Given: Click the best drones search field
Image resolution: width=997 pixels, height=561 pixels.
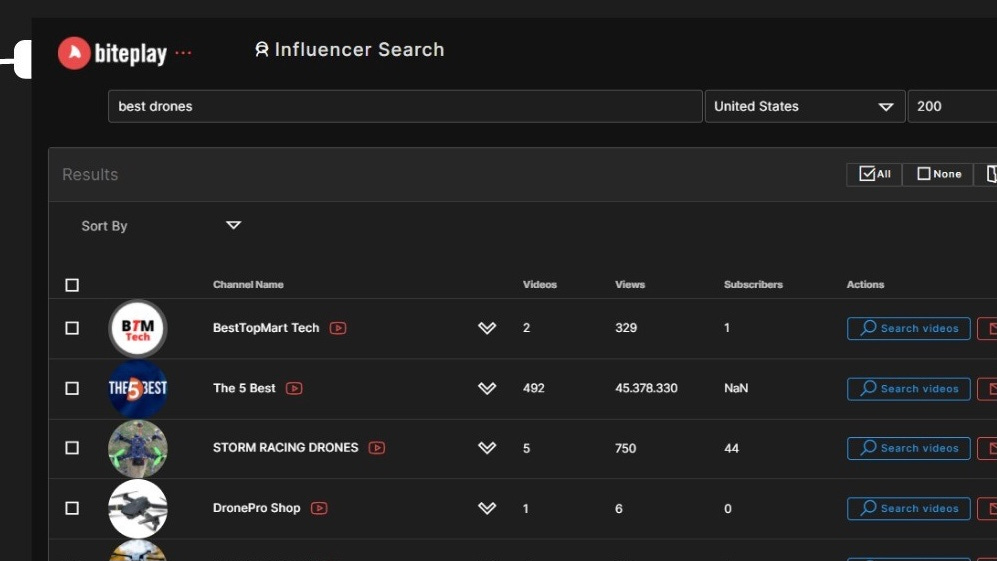Looking at the screenshot, I should pyautogui.click(x=405, y=106).
